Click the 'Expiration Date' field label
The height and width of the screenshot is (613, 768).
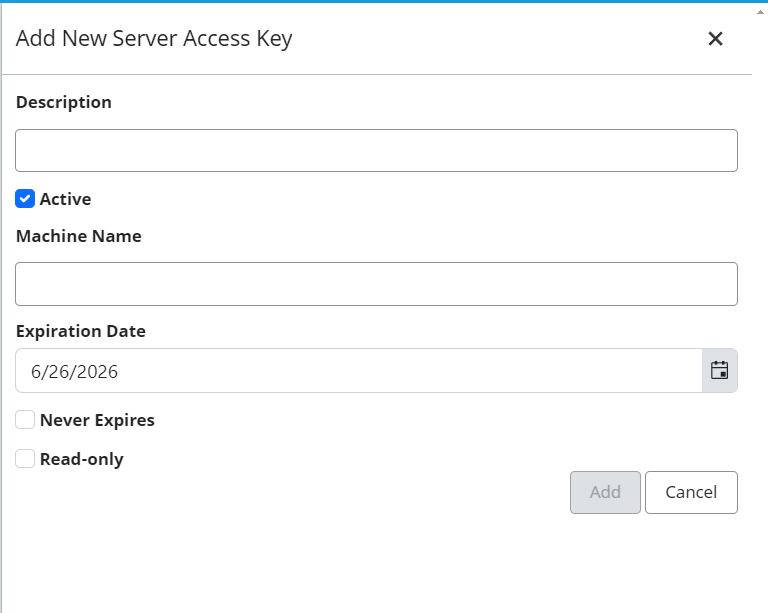tap(81, 331)
